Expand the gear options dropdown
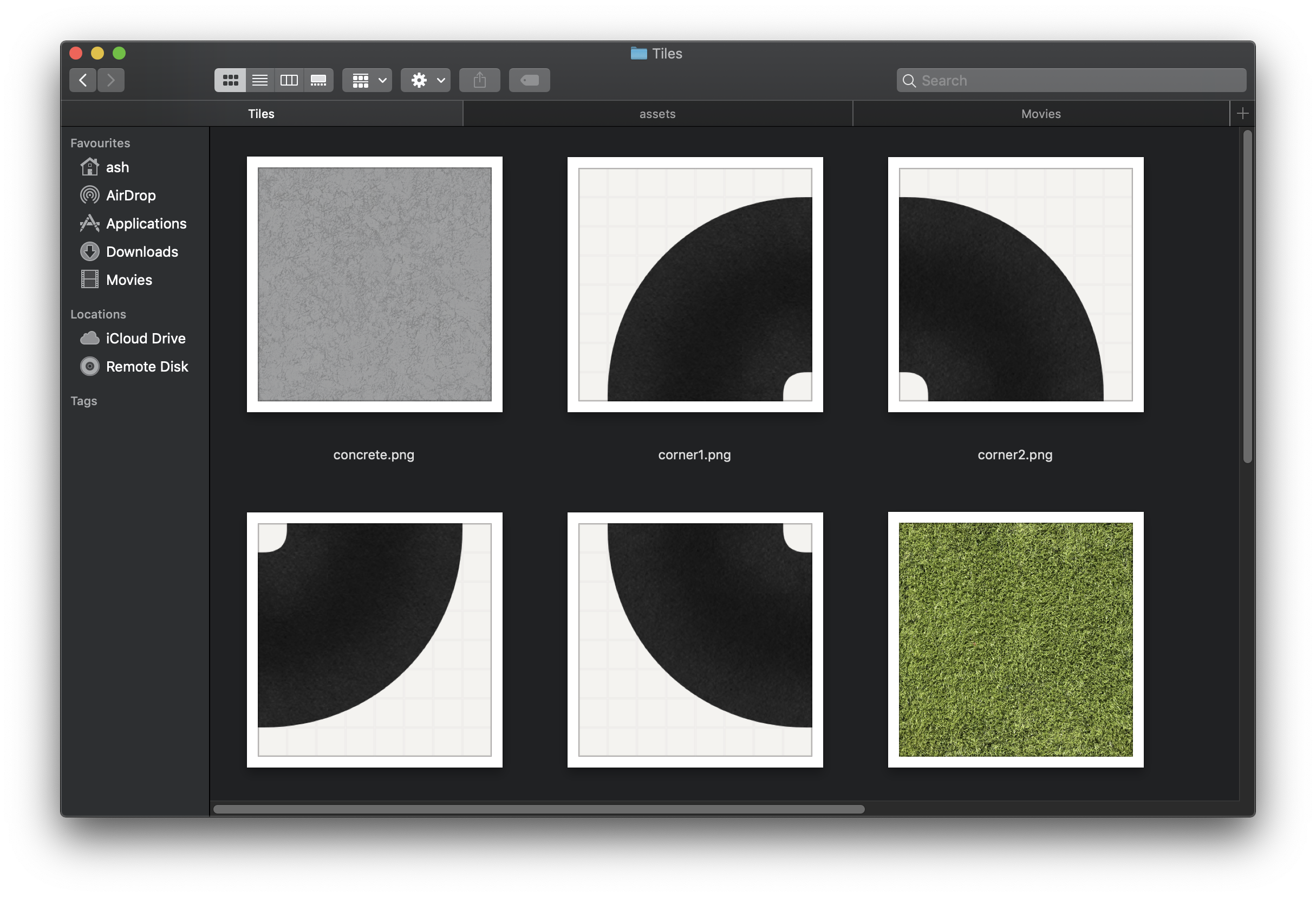 pyautogui.click(x=427, y=80)
